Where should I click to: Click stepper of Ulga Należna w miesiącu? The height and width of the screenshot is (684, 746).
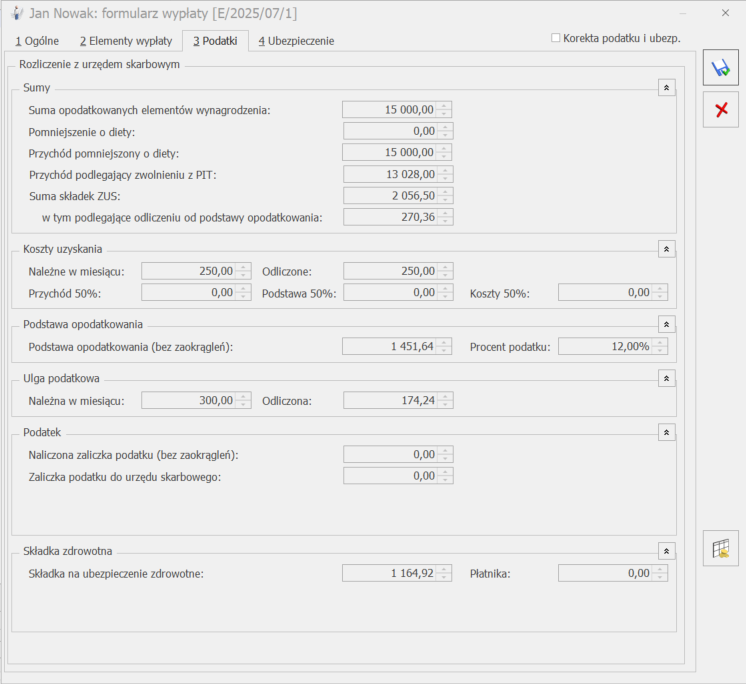point(243,401)
